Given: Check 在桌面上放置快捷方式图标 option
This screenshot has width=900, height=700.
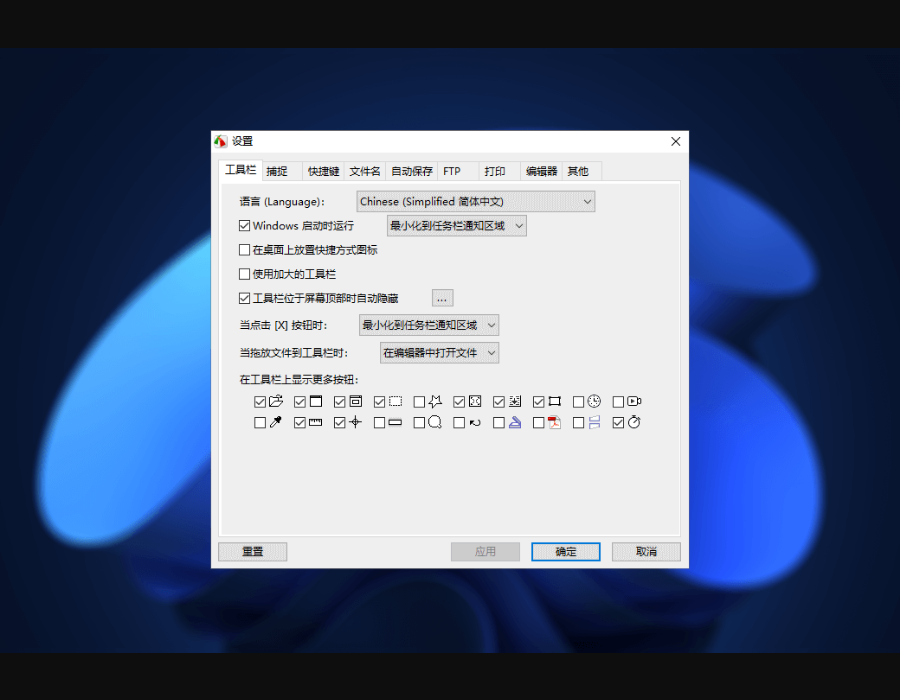Looking at the screenshot, I should point(245,250).
